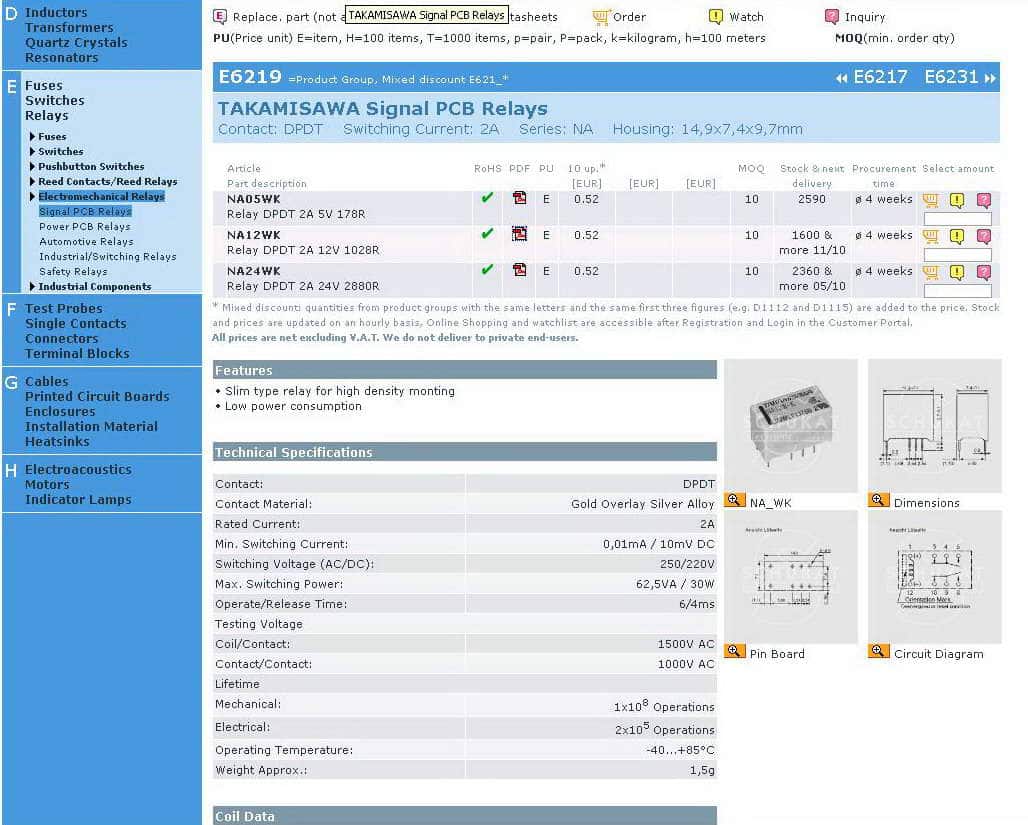Image resolution: width=1028 pixels, height=825 pixels.
Task: Expand Switches submenu arrow
Action: pyautogui.click(x=32, y=151)
